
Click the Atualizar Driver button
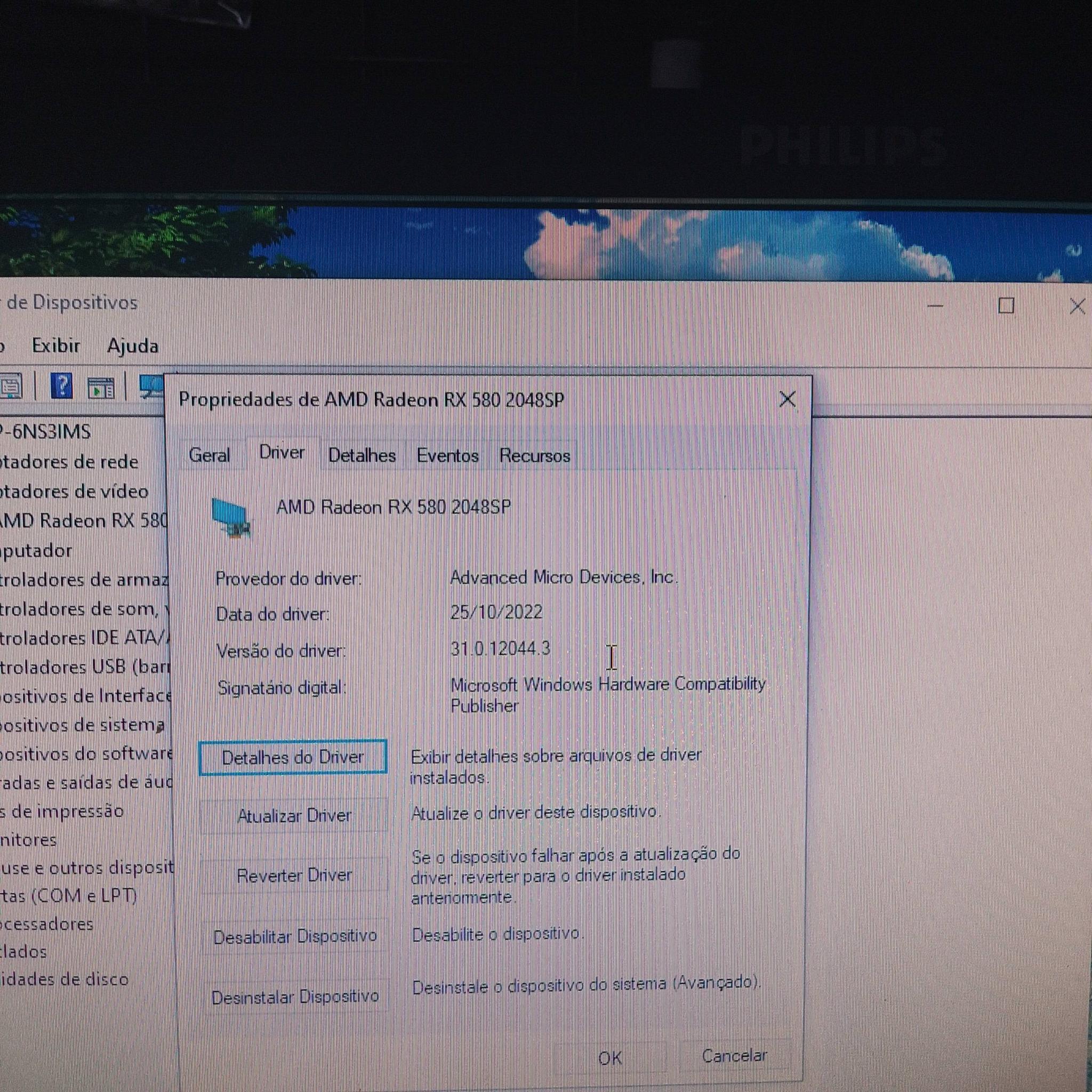click(294, 816)
